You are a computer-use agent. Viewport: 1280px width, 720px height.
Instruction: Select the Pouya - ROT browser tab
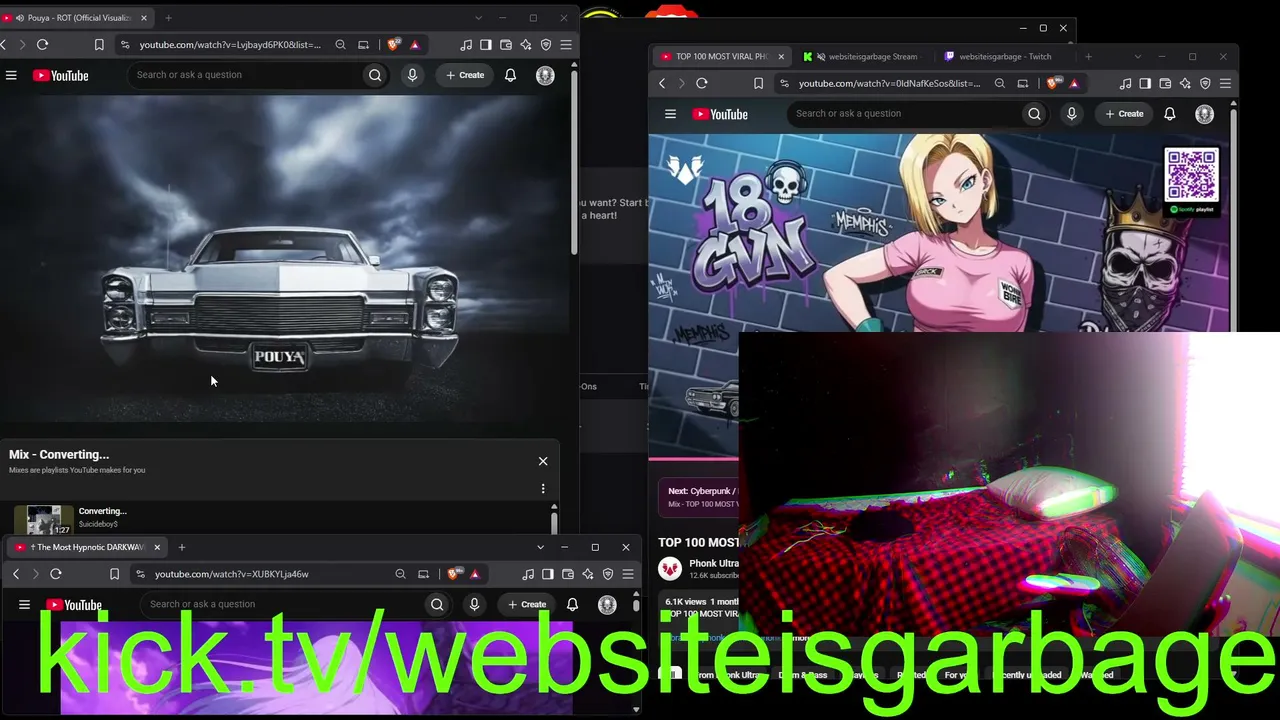(75, 18)
